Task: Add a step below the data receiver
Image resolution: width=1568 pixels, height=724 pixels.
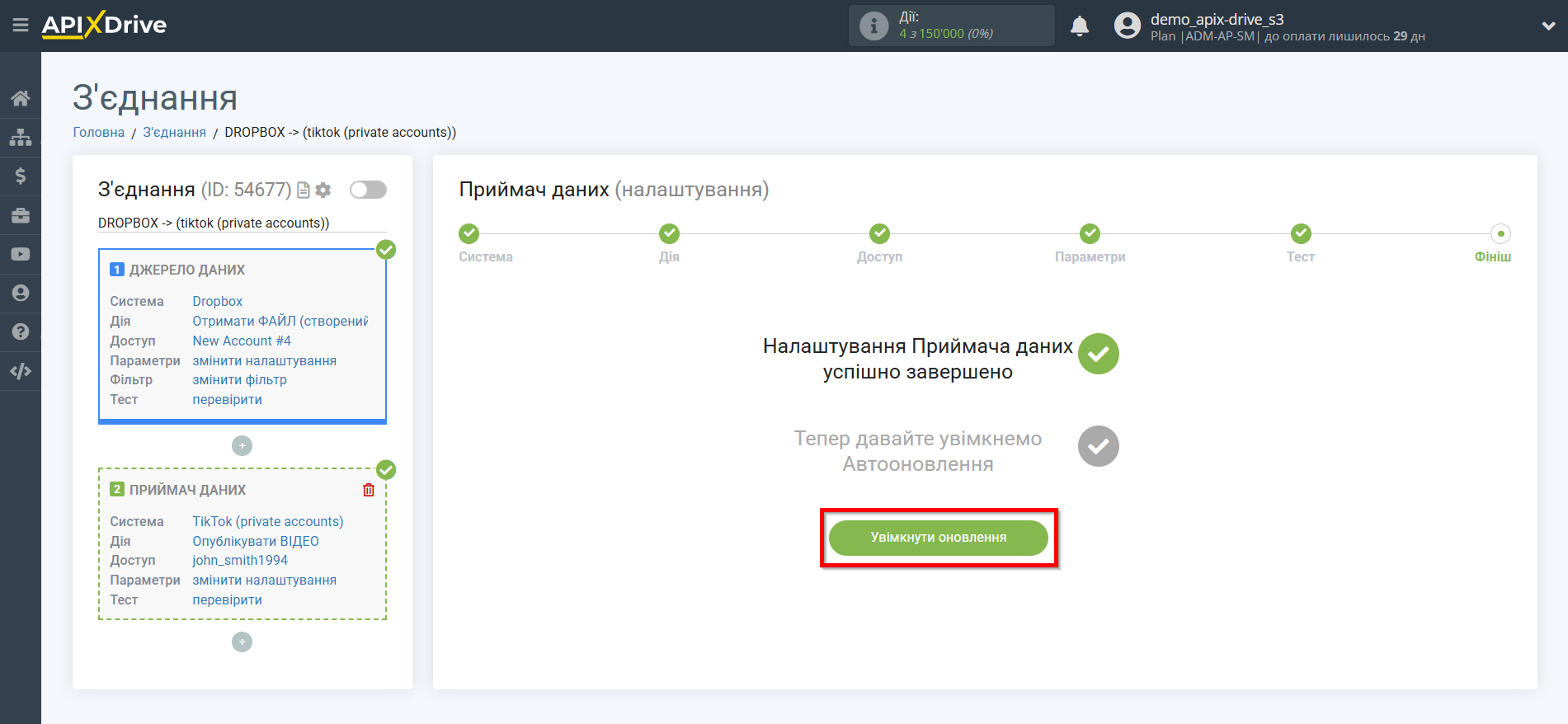Action: pos(242,642)
